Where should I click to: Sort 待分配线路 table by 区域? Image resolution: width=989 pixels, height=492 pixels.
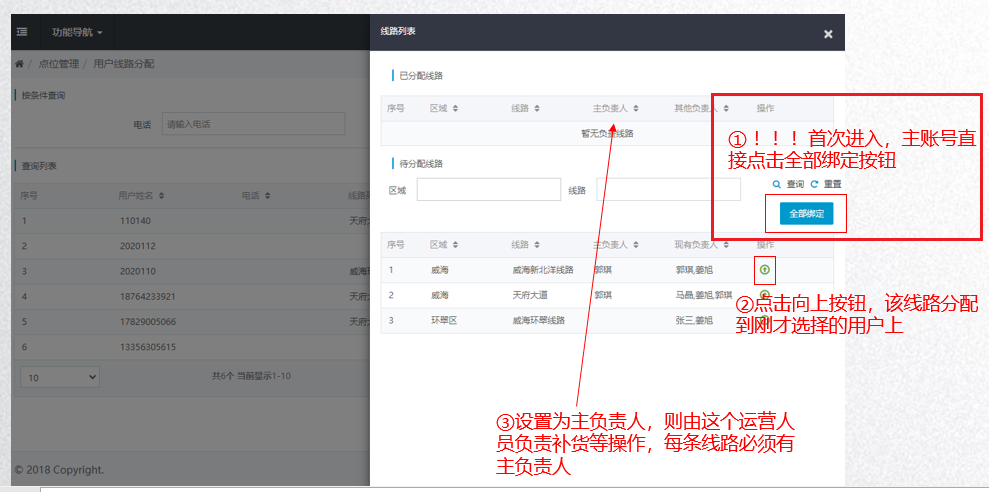pos(455,245)
